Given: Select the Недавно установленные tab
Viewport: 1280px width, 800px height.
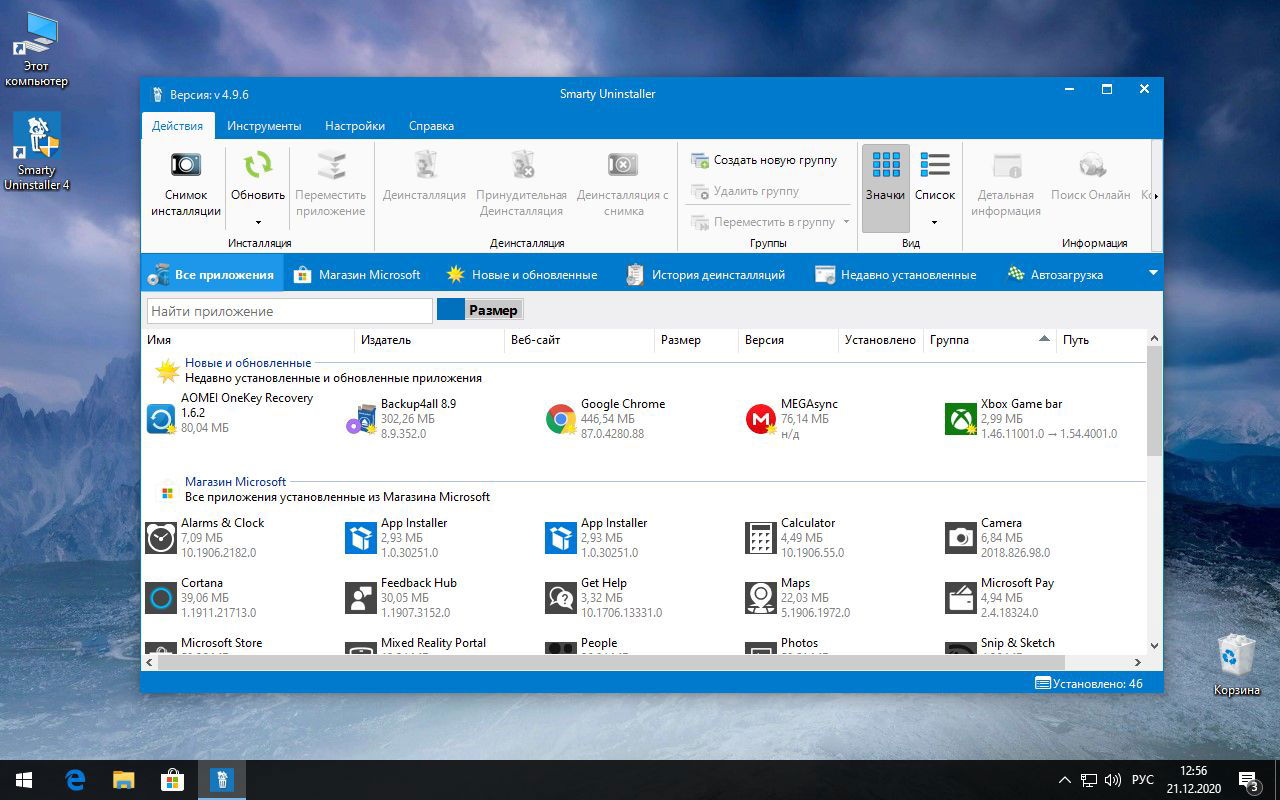Looking at the screenshot, I should (895, 274).
